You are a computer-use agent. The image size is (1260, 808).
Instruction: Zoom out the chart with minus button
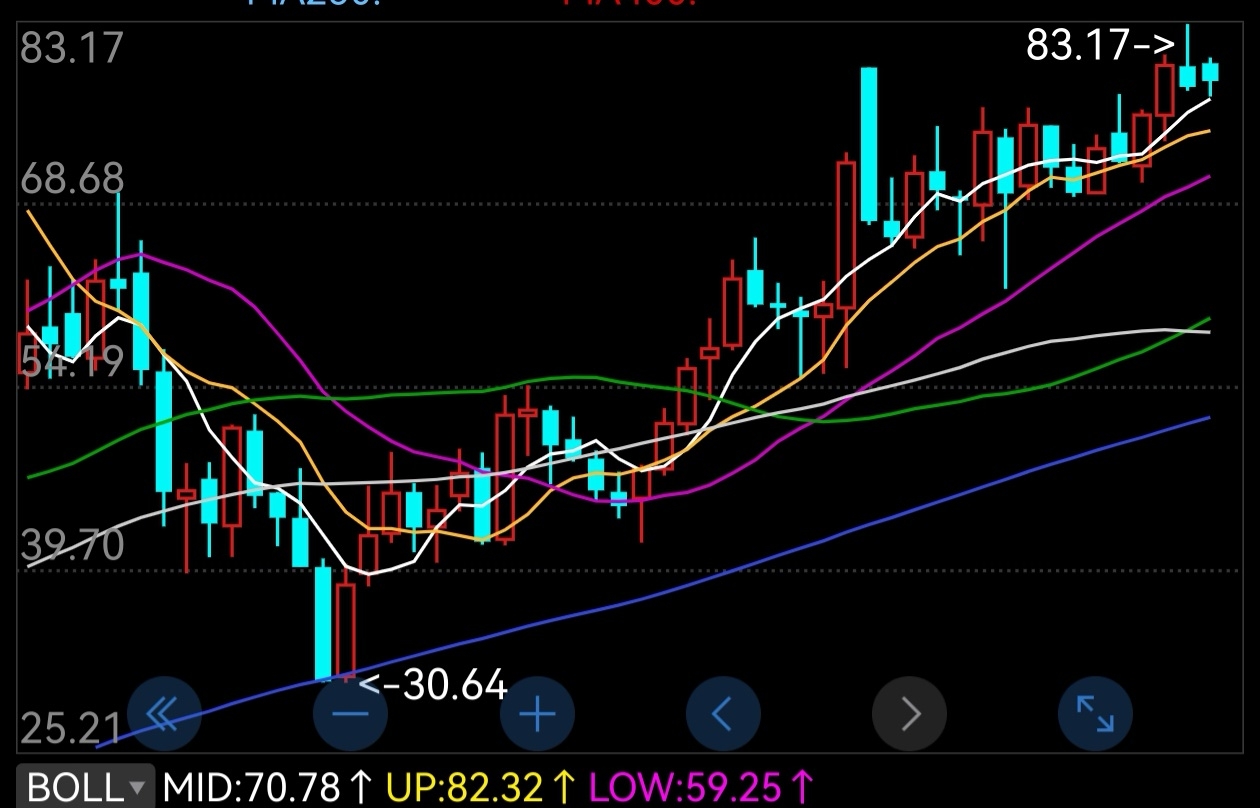pyautogui.click(x=351, y=713)
